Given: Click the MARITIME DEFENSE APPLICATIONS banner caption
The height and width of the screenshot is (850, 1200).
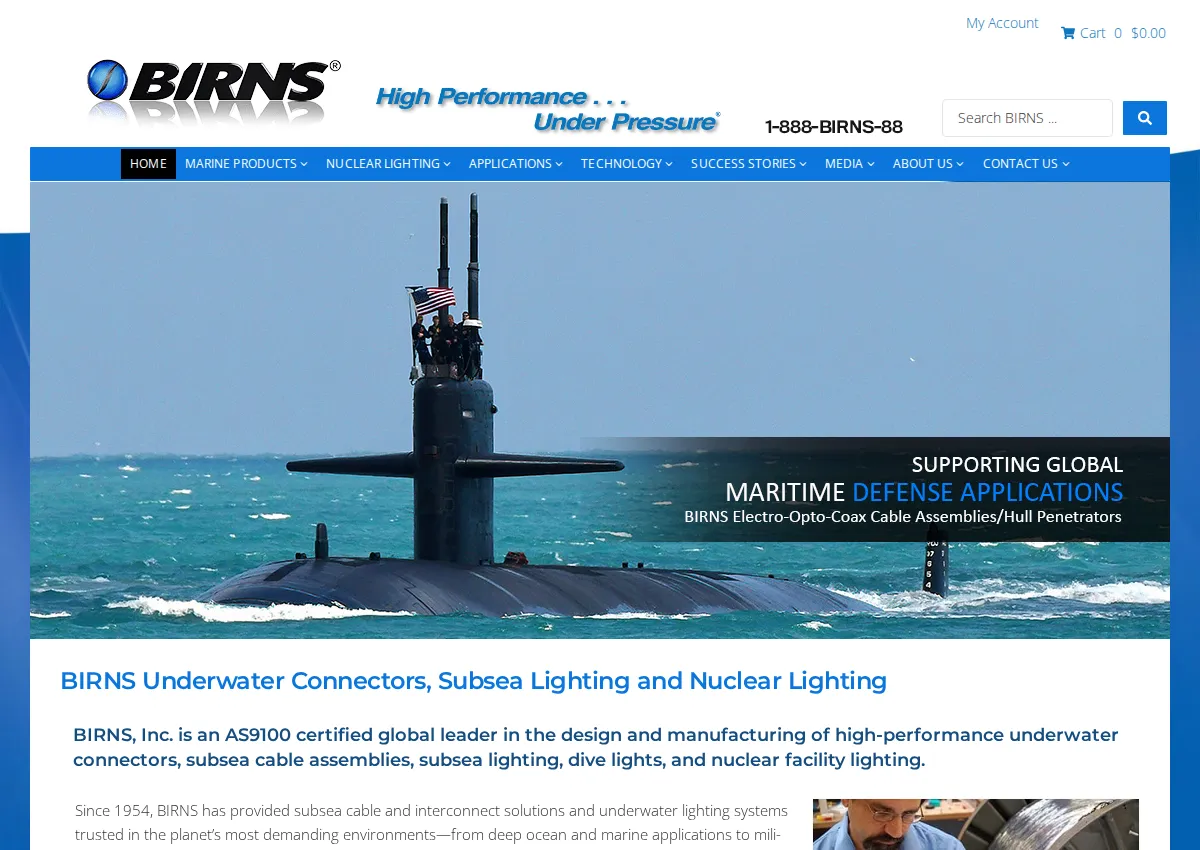Looking at the screenshot, I should (924, 492).
